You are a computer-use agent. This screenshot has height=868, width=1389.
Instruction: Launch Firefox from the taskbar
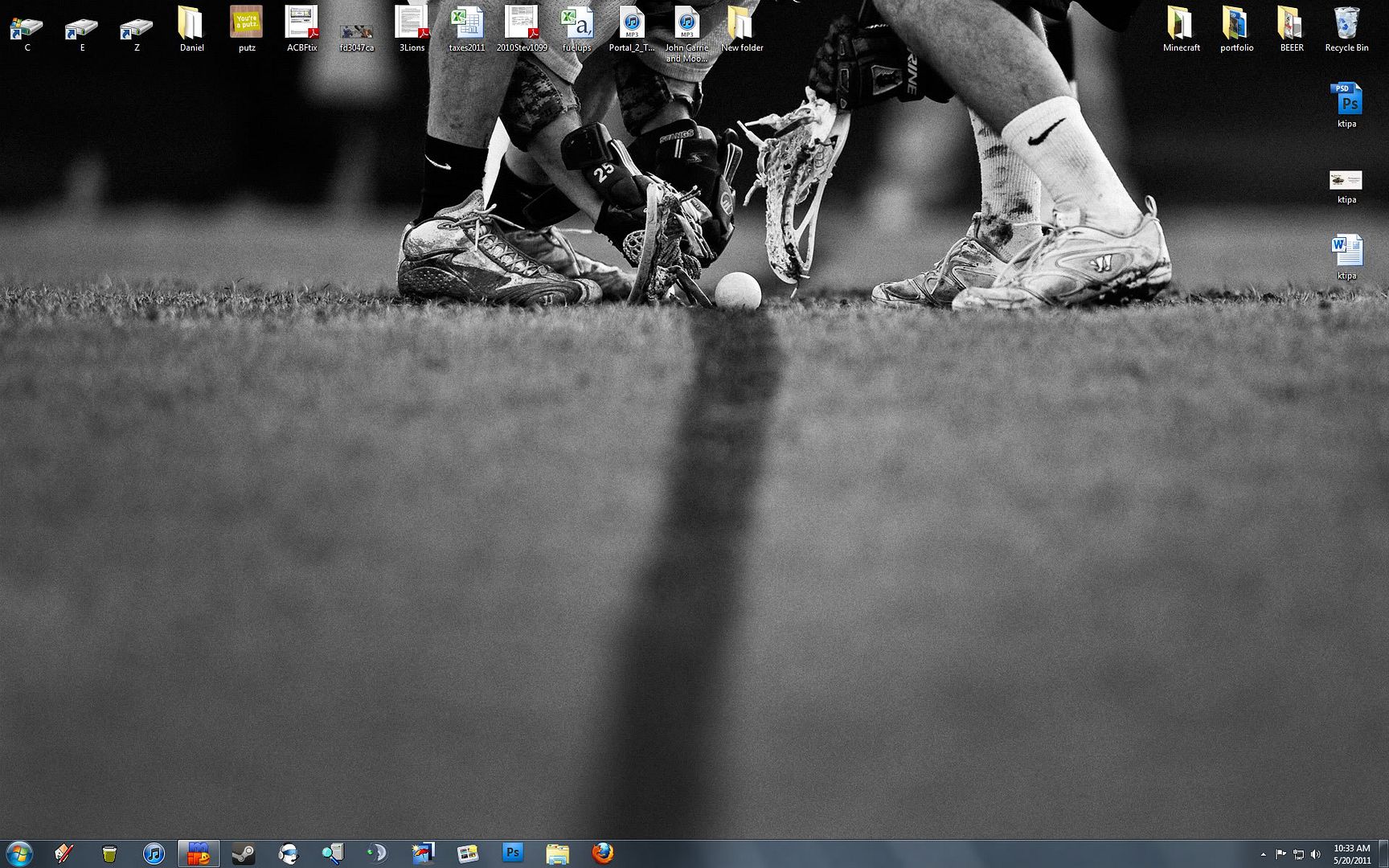pyautogui.click(x=602, y=853)
